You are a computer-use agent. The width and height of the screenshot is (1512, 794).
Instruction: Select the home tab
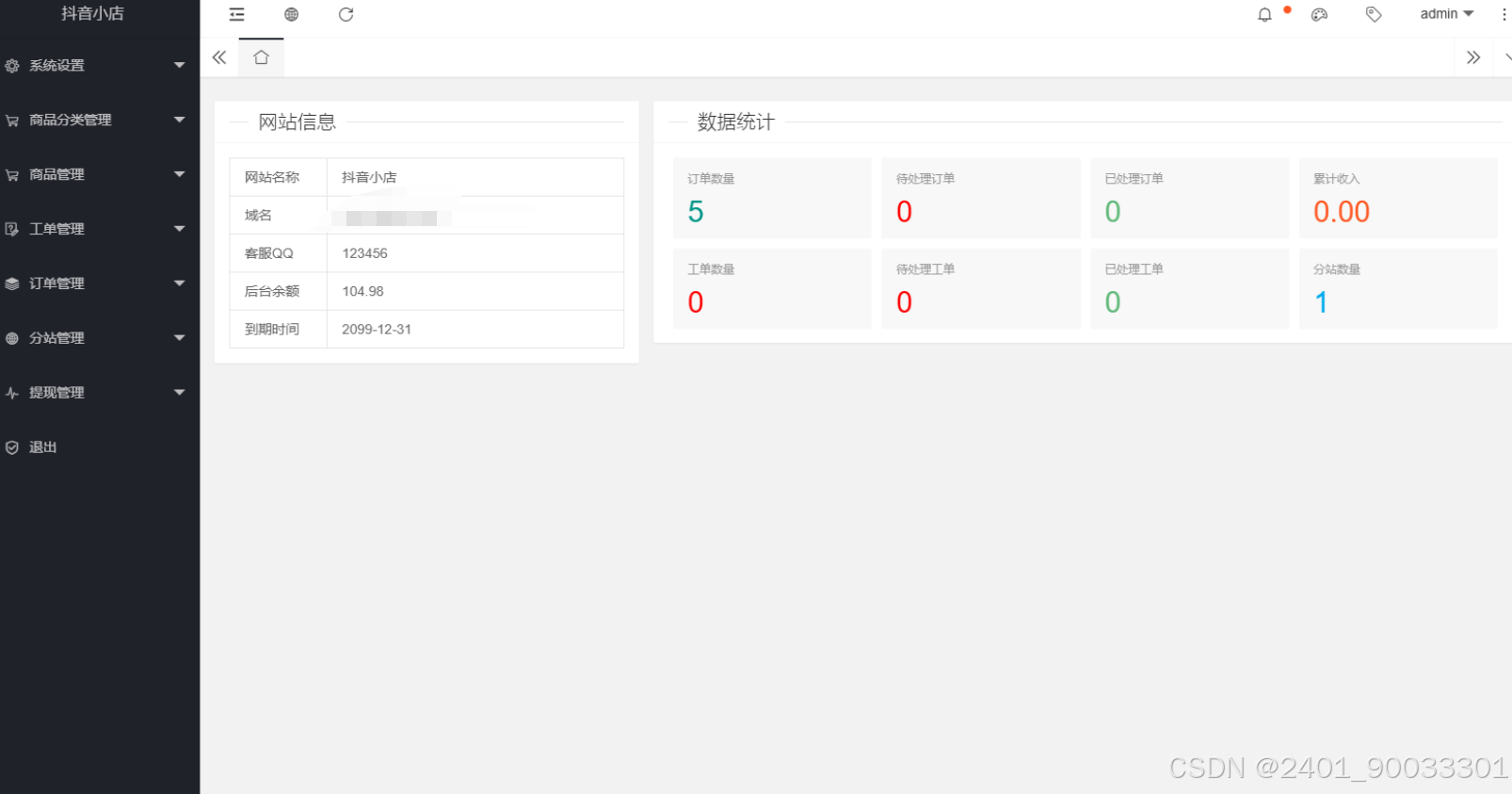pyautogui.click(x=262, y=57)
